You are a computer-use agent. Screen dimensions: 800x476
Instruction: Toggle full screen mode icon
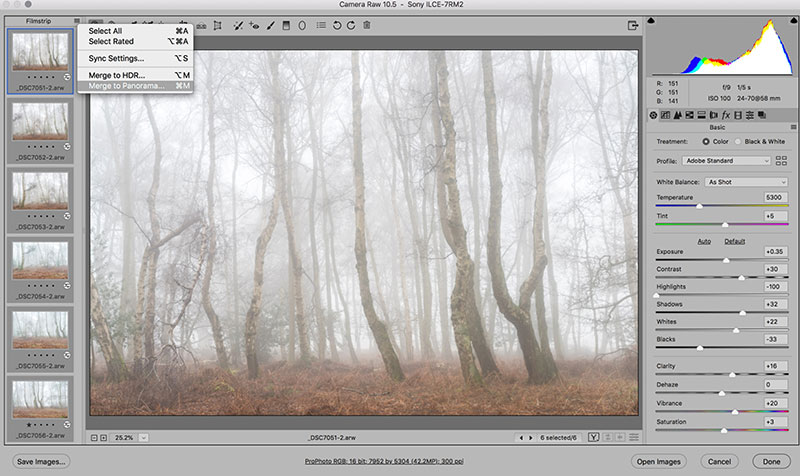coord(633,26)
